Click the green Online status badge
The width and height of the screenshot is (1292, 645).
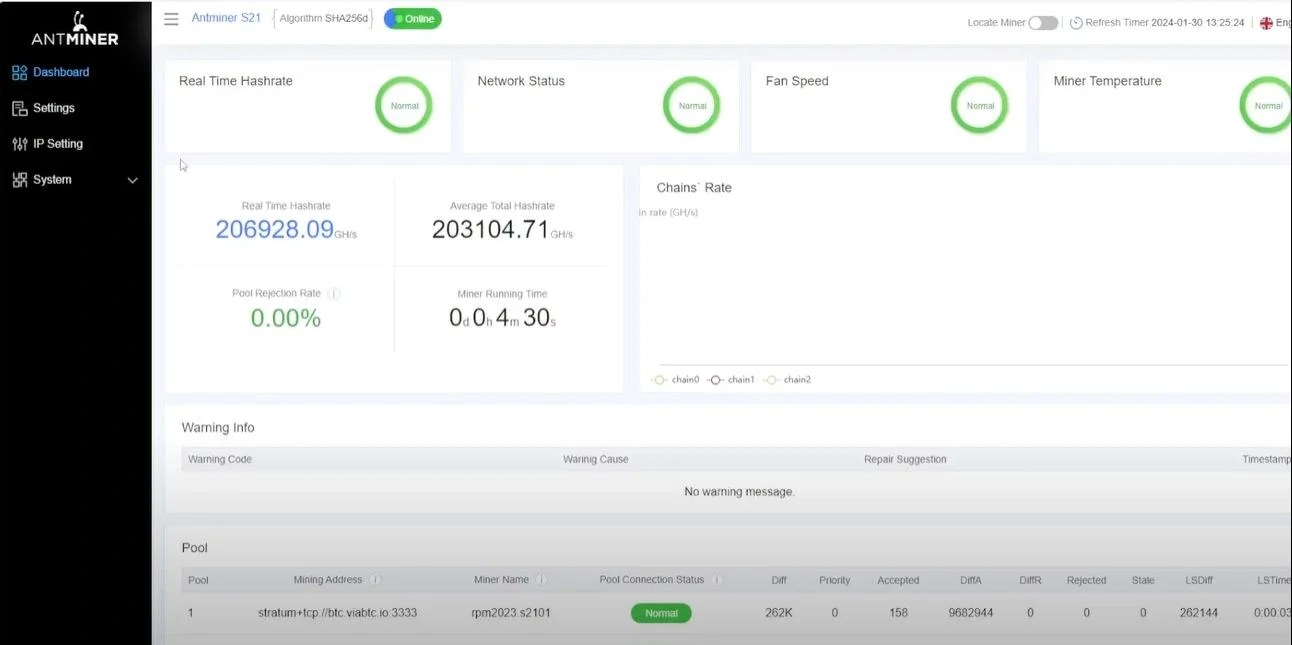412,19
